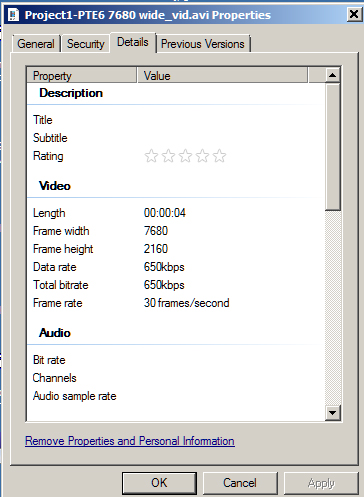Viewport: 364px width, 497px height.
Task: Click the Audio group header
Action: [x=55, y=333]
